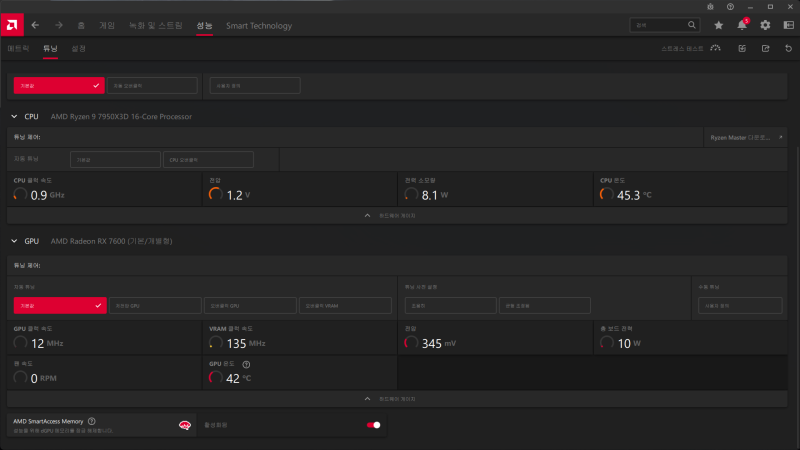This screenshot has width=800, height=450.
Task: Choose the second GPU tuning preset button
Action: pyautogui.click(x=545, y=306)
